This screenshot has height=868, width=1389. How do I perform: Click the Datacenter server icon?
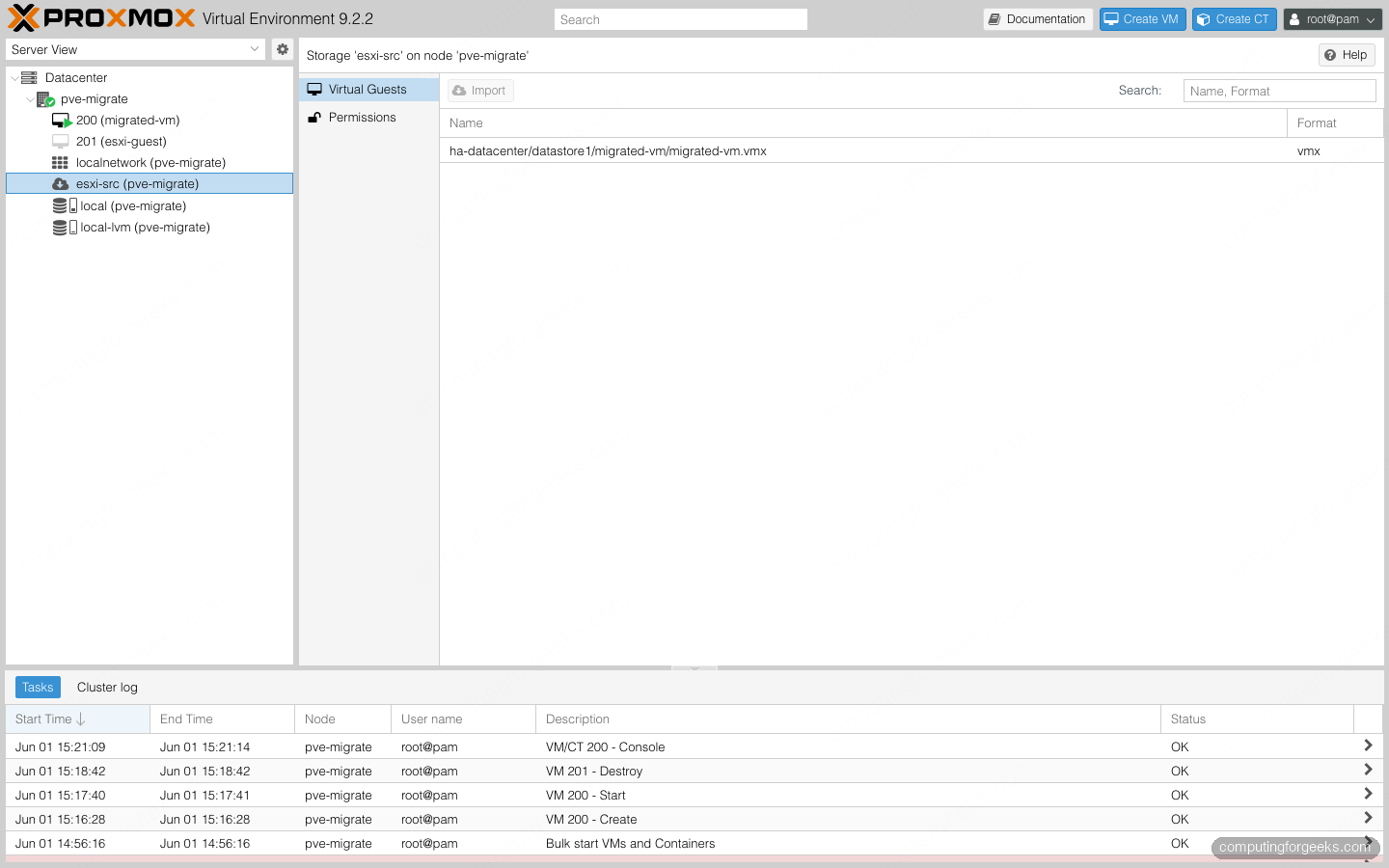[29, 78]
